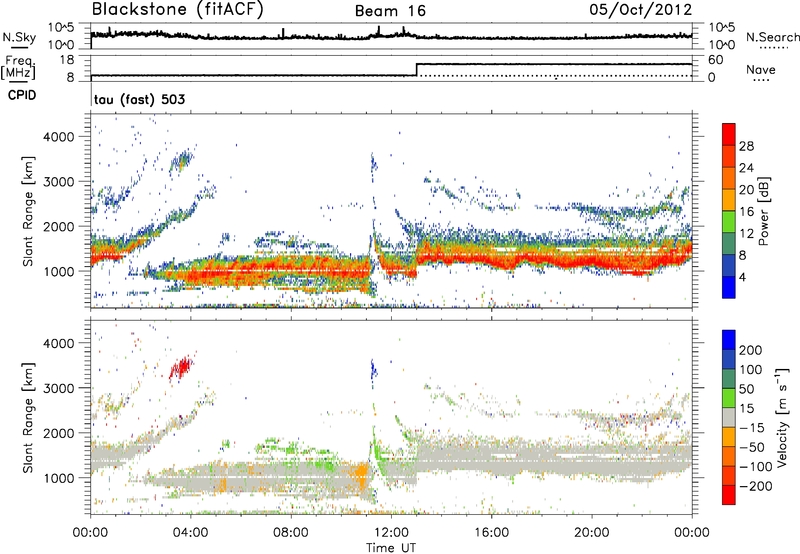800x554 pixels.
Task: Select the "Beam 16" heading
Action: [x=390, y=11]
